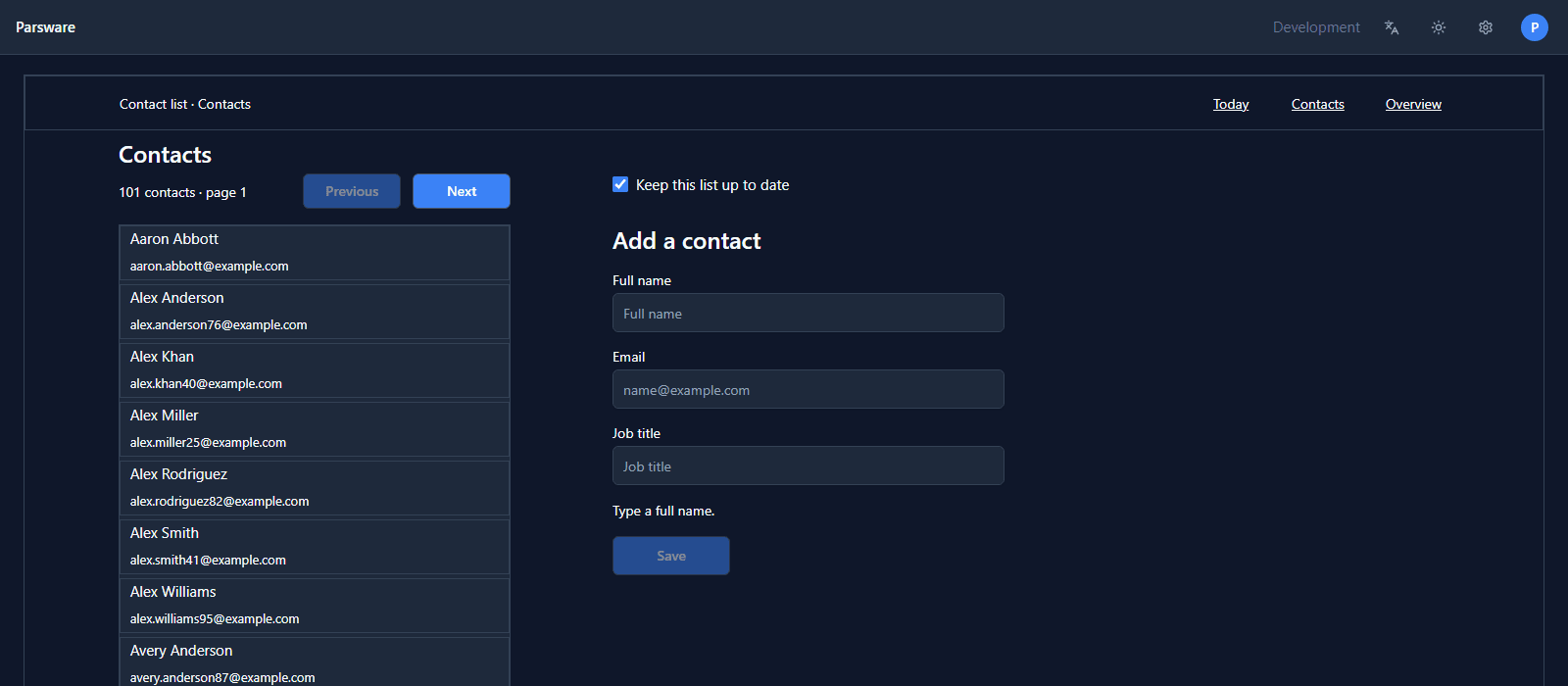Click the Save contact button
The width and height of the screenshot is (1568, 686).
[671, 556]
